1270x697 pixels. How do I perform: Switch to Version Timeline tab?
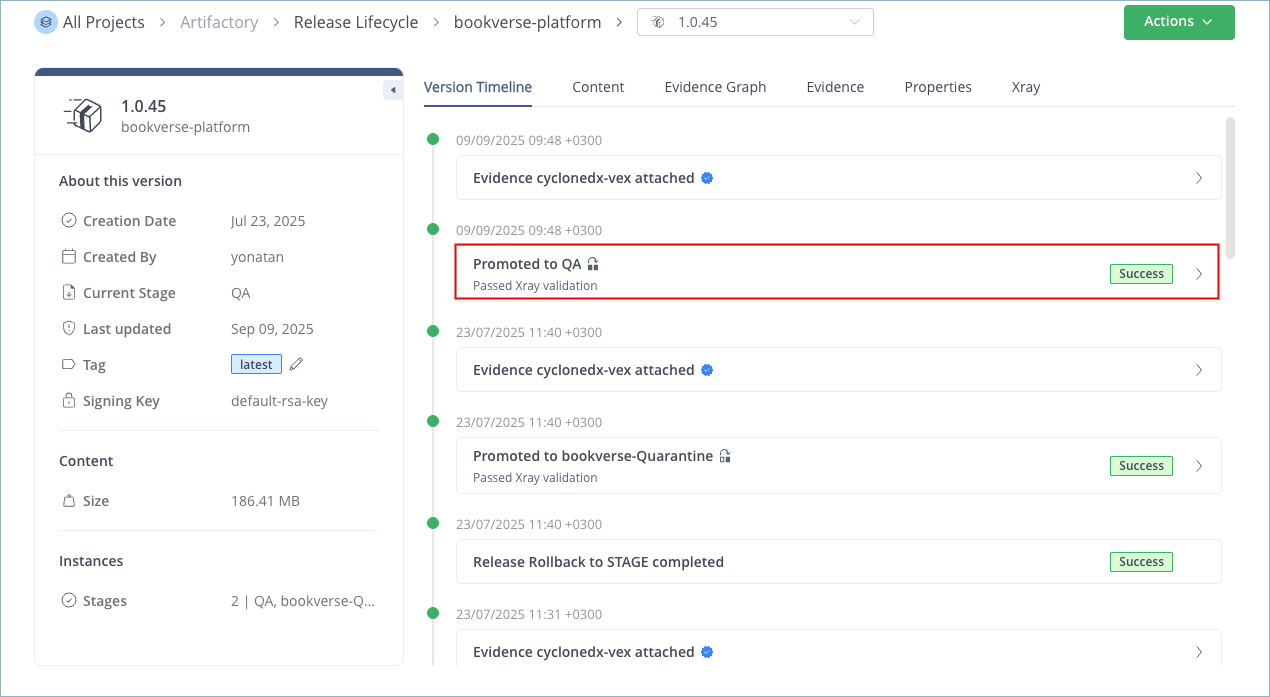coord(478,87)
